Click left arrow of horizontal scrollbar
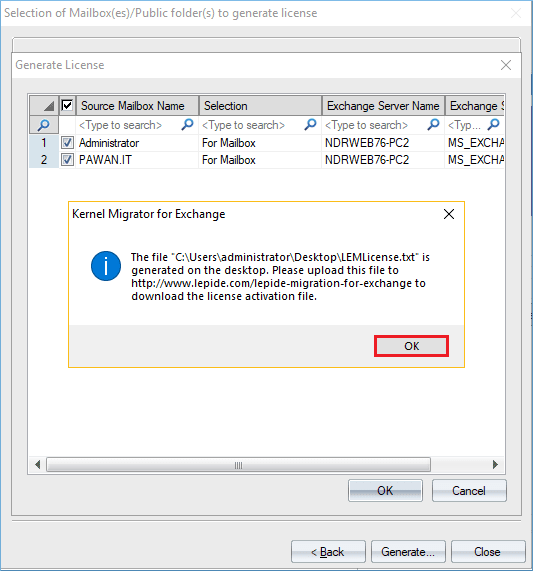Screen dimensions: 533x571 click(x=37, y=465)
